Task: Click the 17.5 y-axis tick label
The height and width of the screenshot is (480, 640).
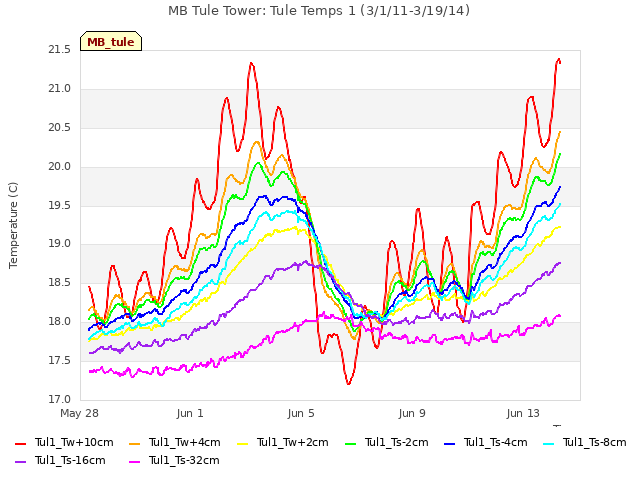Action: point(60,360)
